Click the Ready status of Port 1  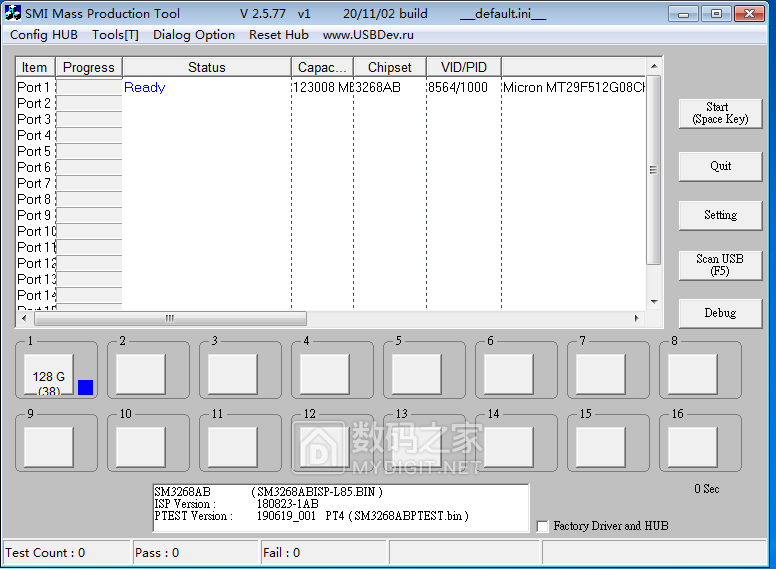click(x=145, y=88)
